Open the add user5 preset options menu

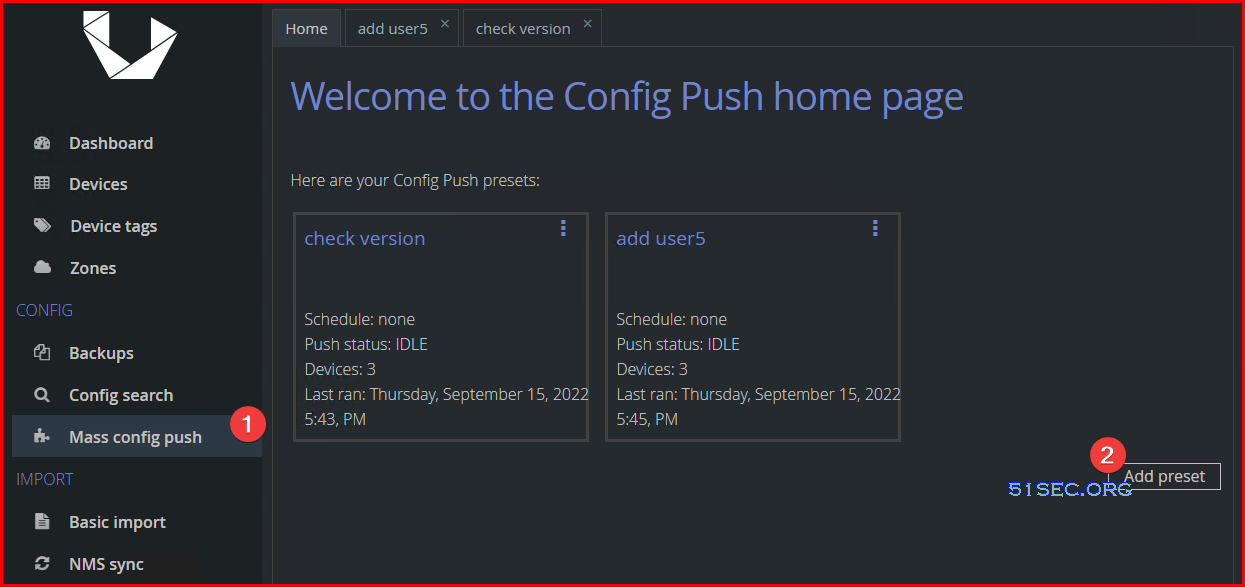[875, 228]
